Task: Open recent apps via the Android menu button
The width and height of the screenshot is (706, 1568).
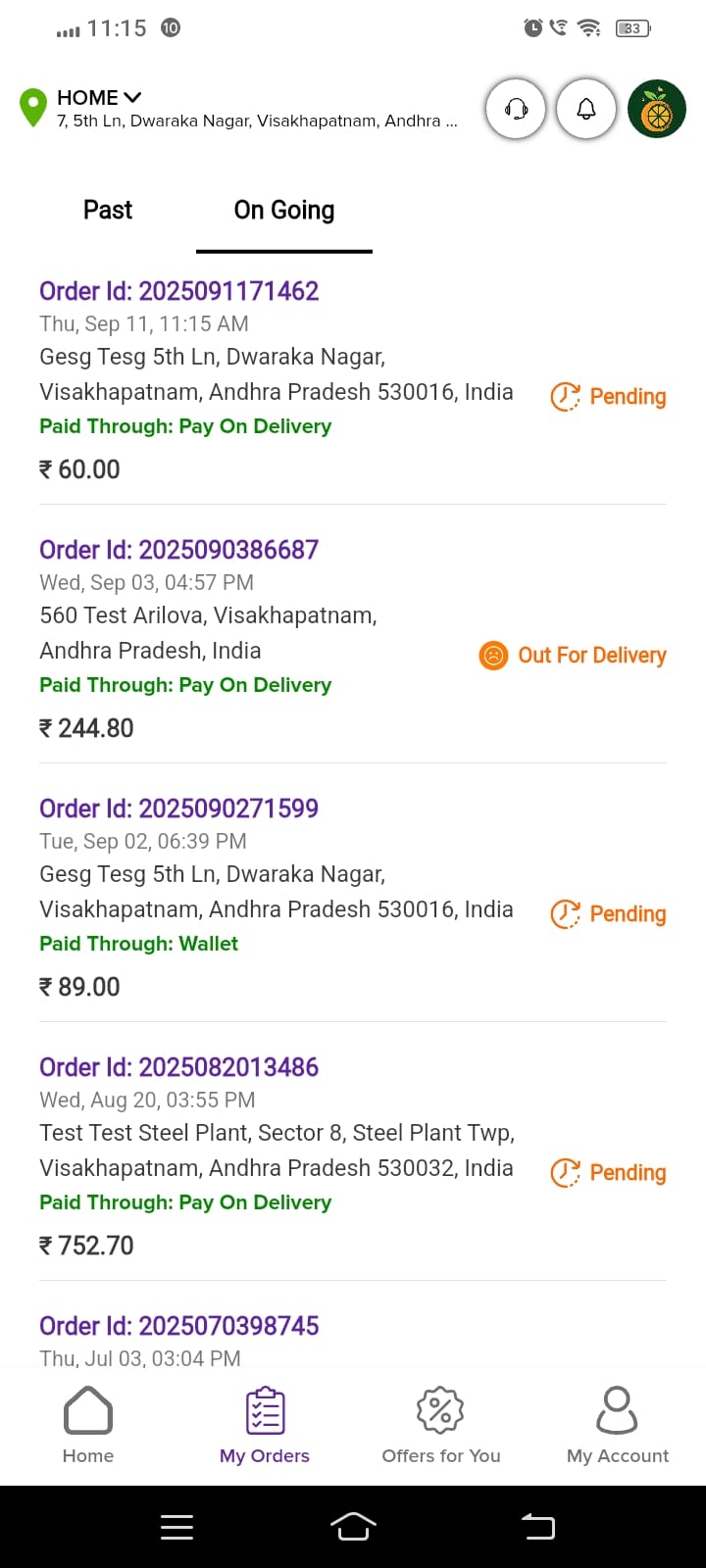Action: click(176, 1527)
